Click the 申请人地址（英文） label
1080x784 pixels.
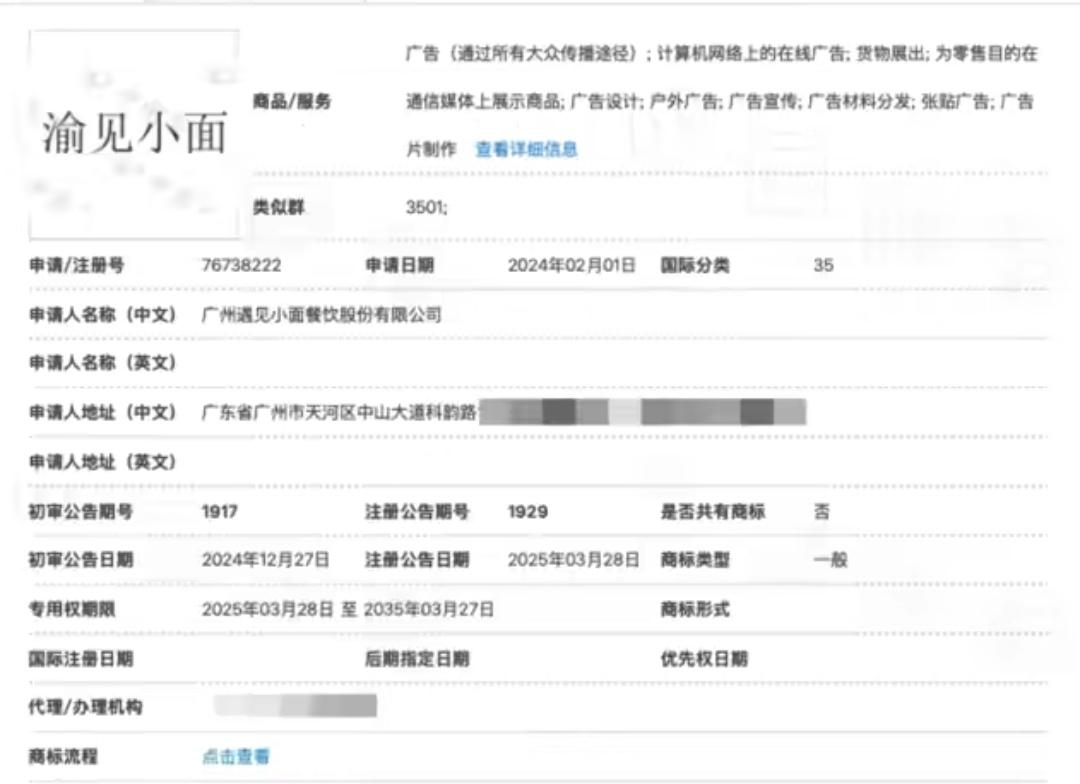103,461
